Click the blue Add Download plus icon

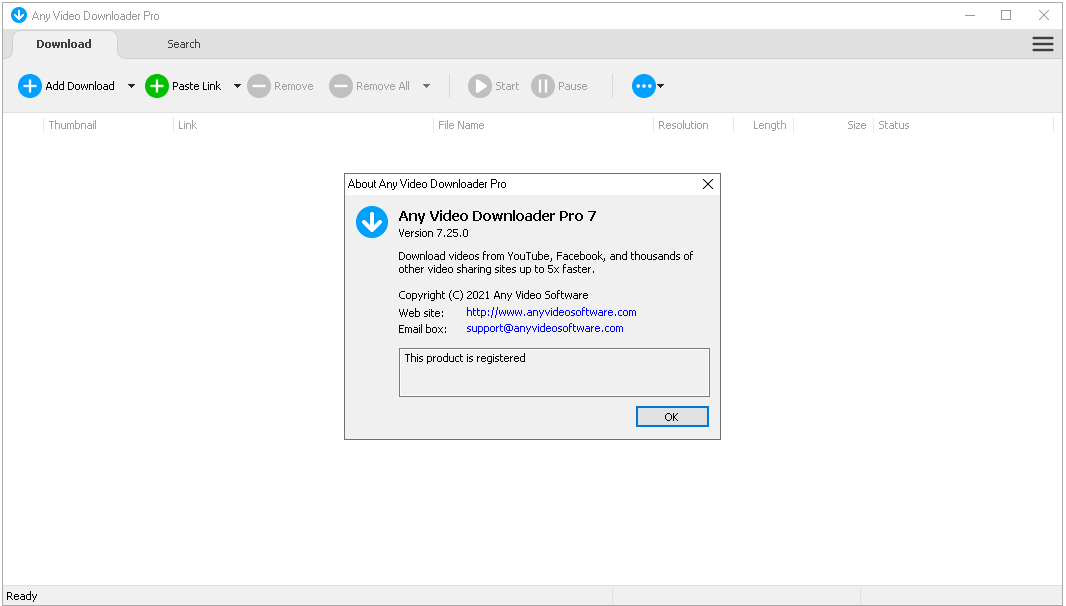click(29, 86)
